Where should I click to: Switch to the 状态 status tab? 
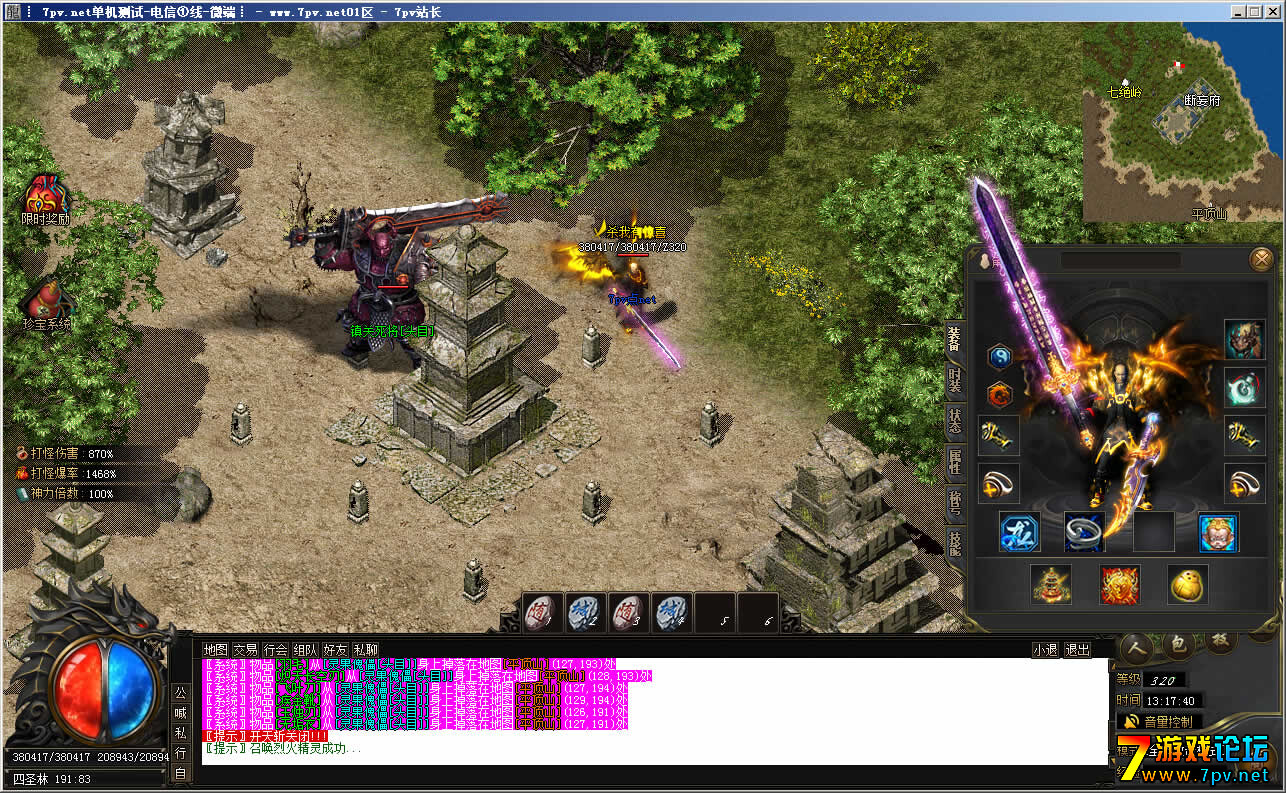955,421
